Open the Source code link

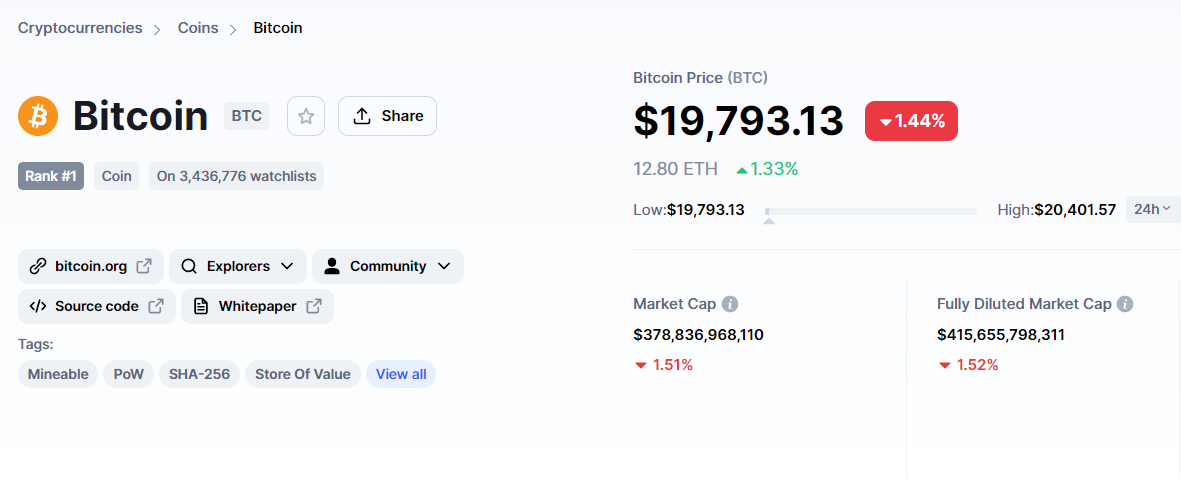(96, 306)
